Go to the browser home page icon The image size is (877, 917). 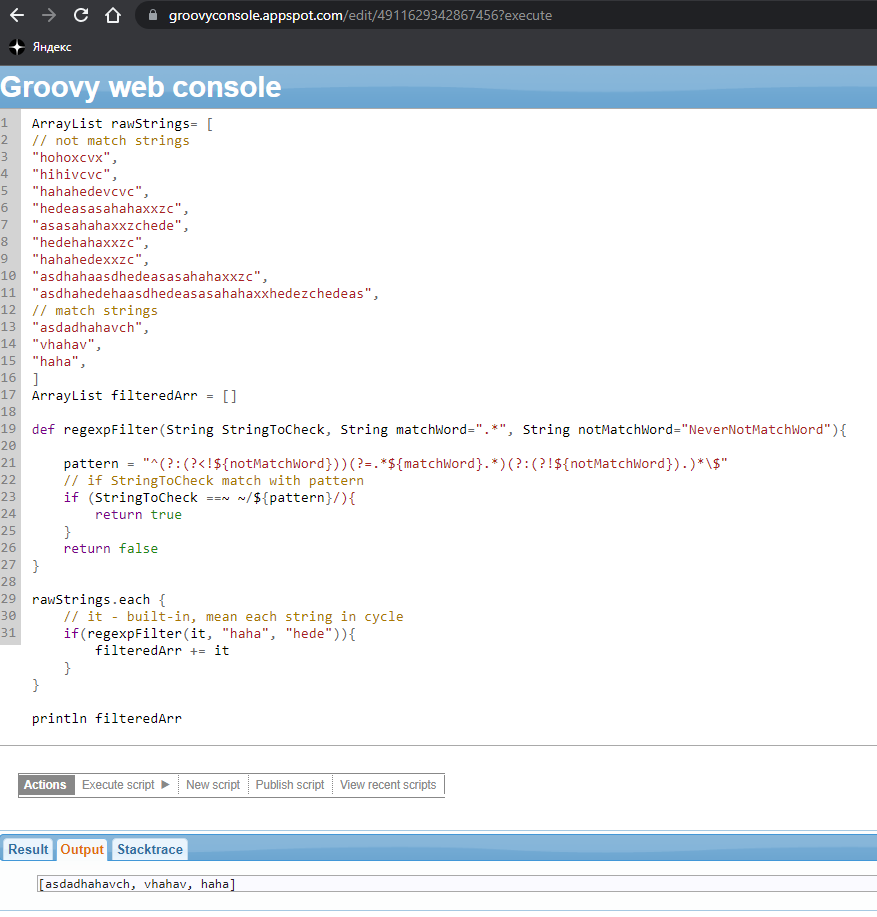(113, 15)
